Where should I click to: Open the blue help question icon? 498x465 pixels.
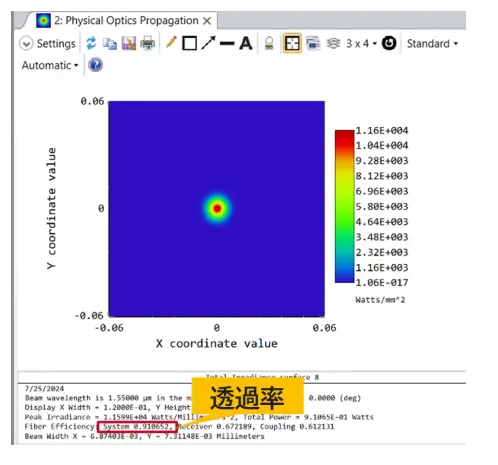coord(95,65)
